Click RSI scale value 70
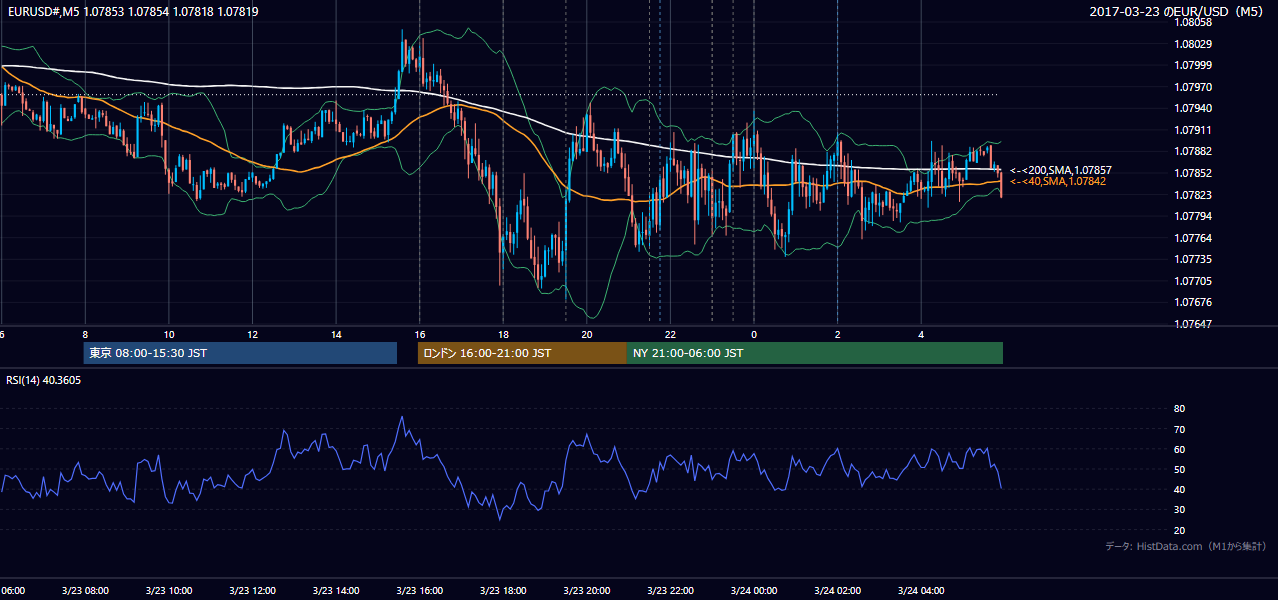Viewport: 1278px width, 600px height. tap(1179, 429)
